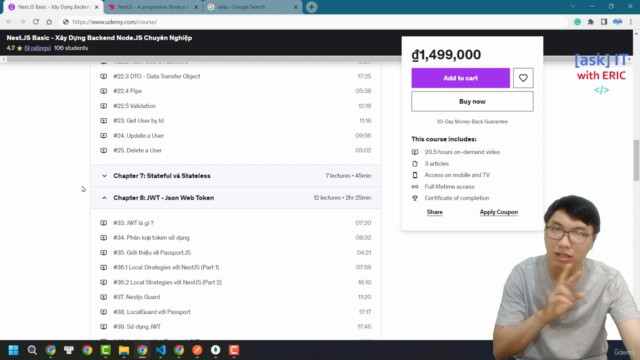Screen dimensions: 640x360
Task: Click the 30-Day Money-Back Guarantee text
Action: coord(472,122)
